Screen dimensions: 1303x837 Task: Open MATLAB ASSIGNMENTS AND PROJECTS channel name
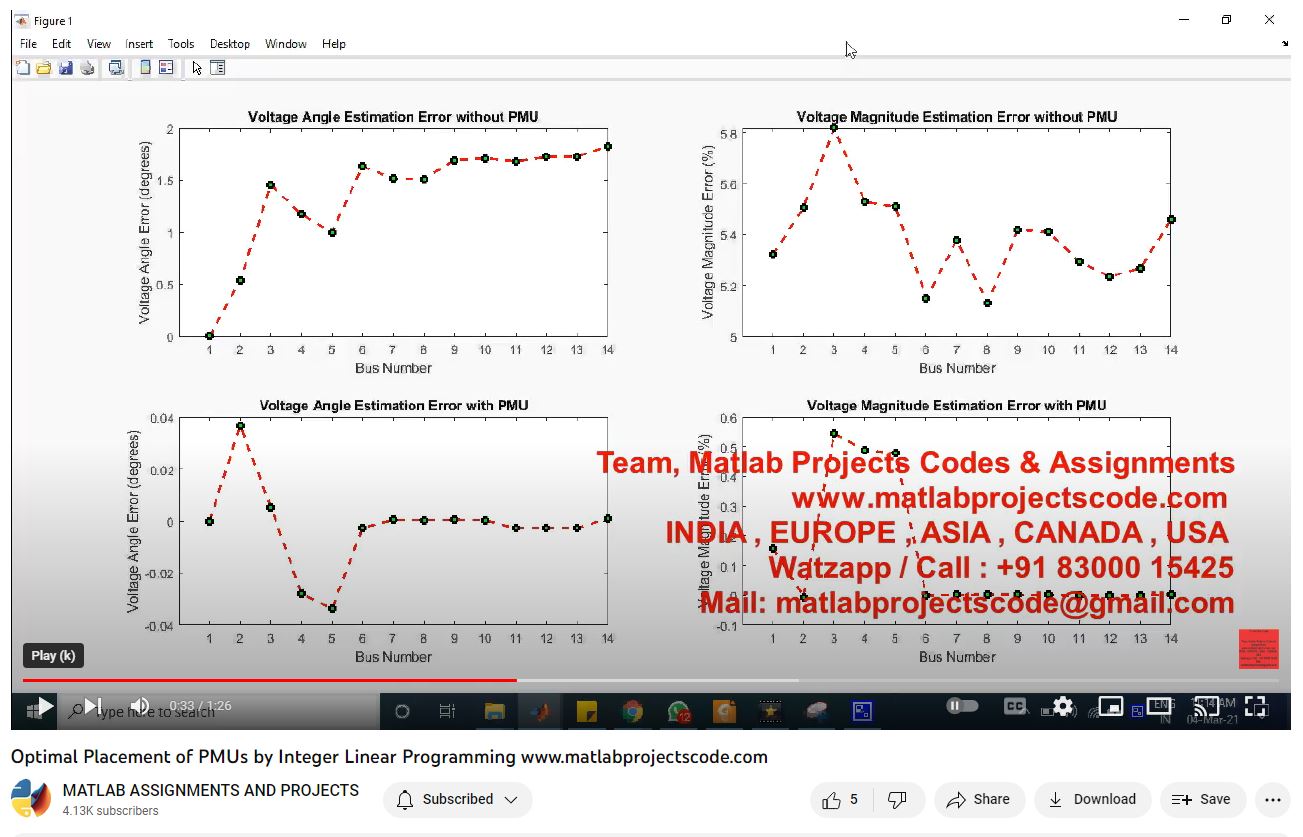click(211, 790)
